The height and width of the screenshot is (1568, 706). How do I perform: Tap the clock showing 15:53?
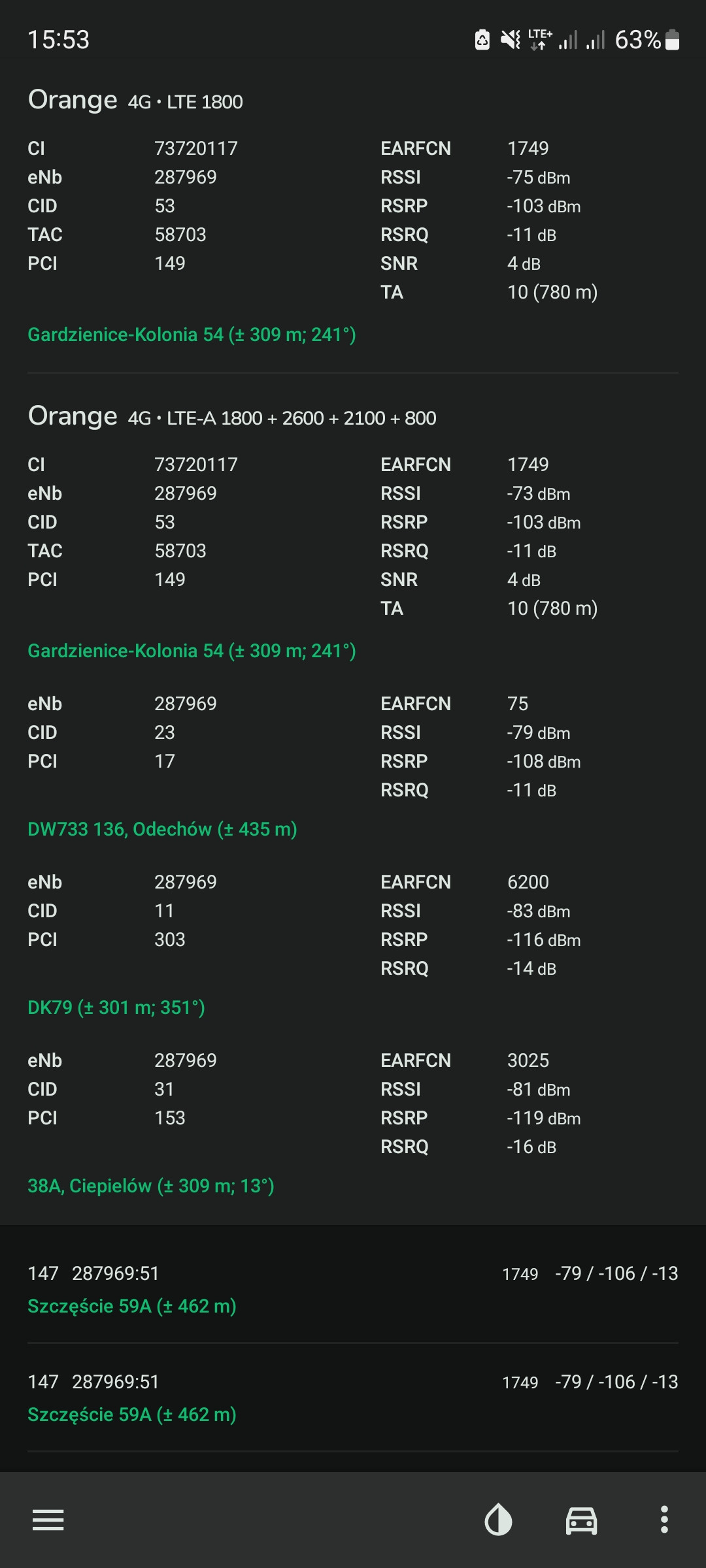(x=58, y=40)
